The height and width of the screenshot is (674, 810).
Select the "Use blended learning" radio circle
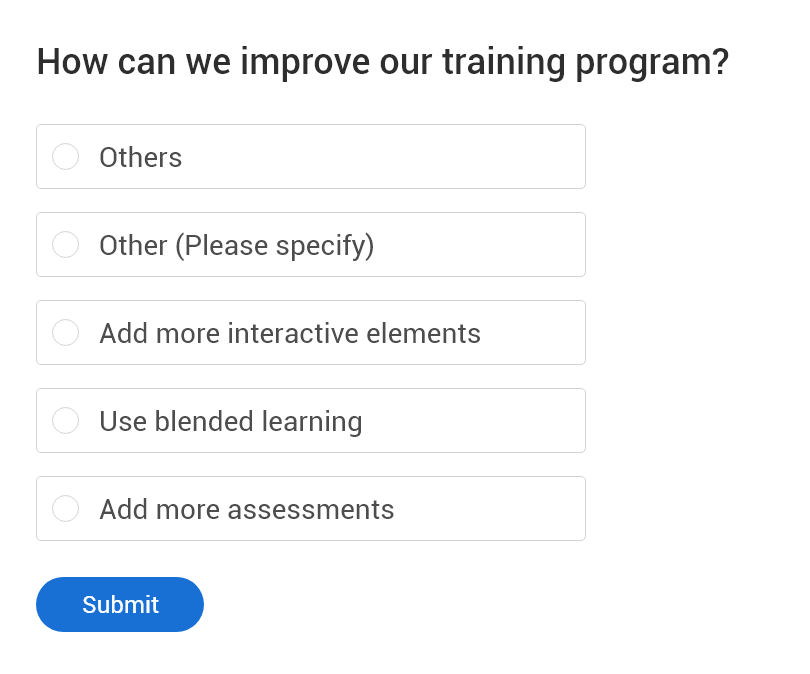pos(65,421)
